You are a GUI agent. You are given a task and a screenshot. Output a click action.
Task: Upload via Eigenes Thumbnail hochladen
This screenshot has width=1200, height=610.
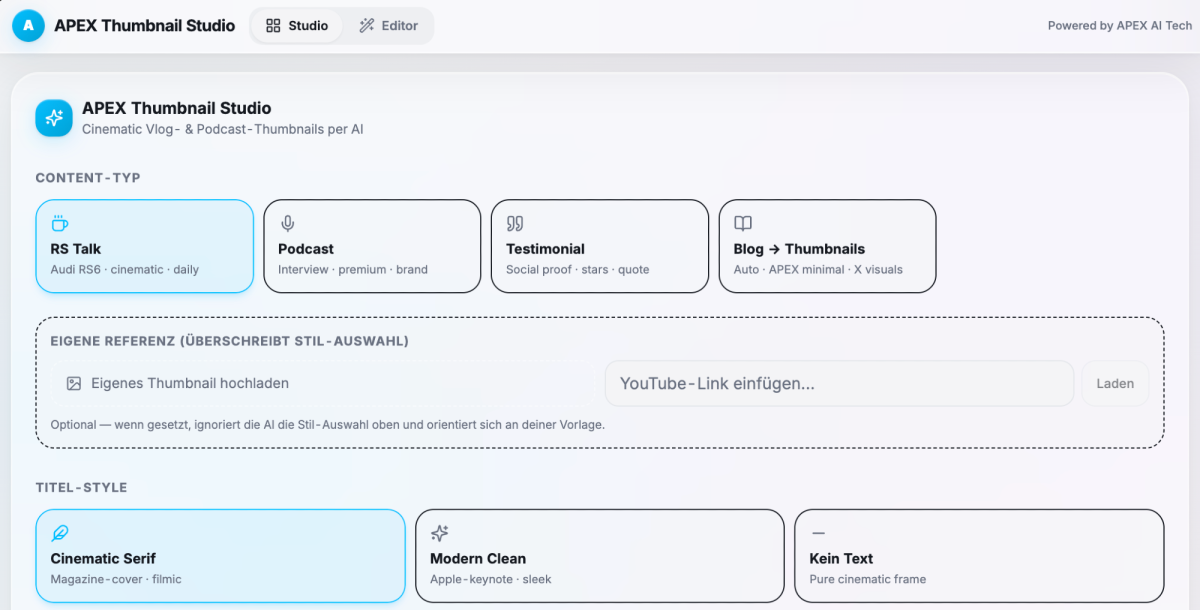(x=324, y=383)
